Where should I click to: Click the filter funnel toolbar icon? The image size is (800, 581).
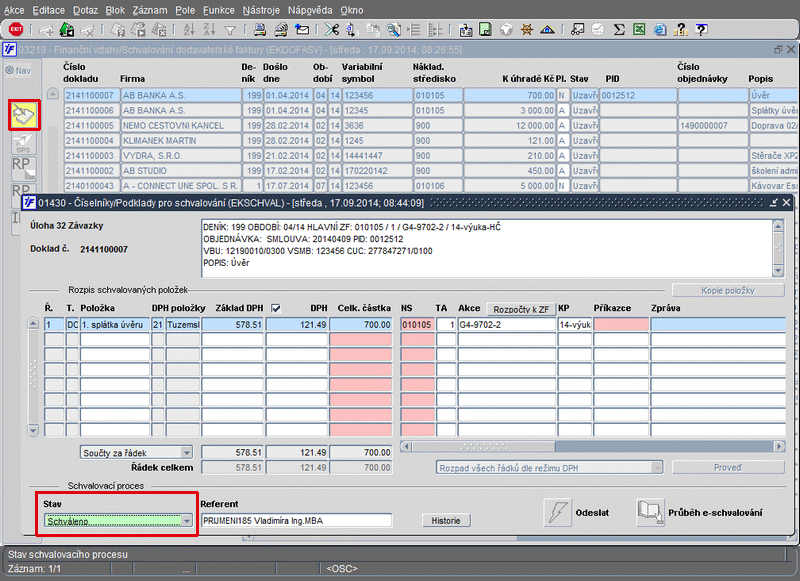point(230,31)
